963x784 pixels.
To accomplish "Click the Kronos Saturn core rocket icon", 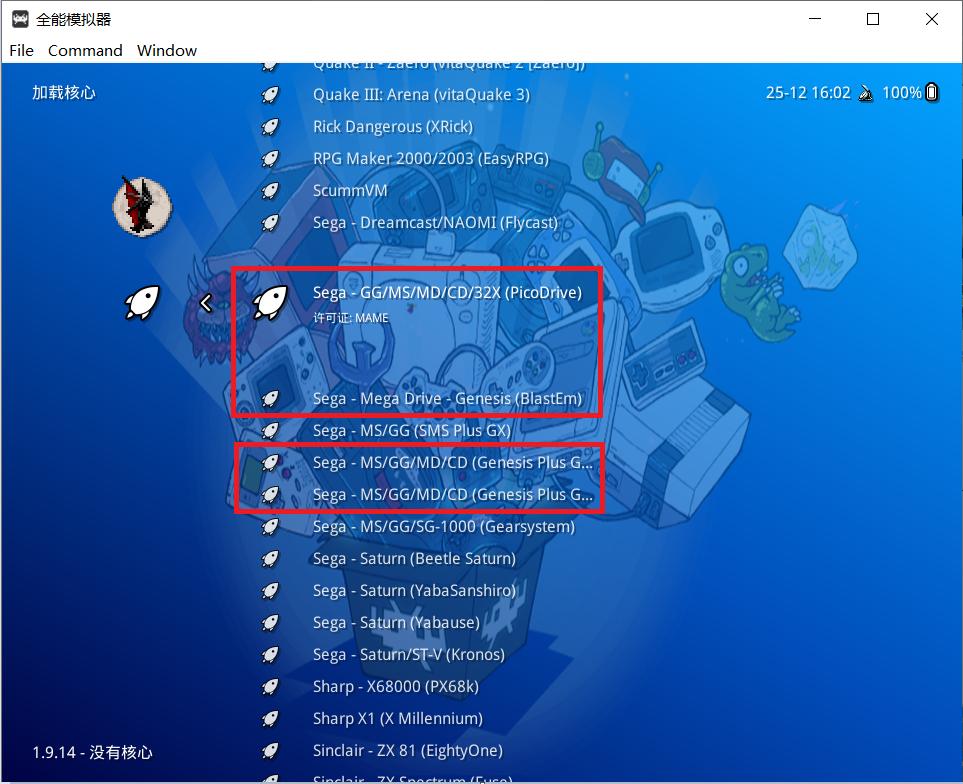I will [270, 655].
